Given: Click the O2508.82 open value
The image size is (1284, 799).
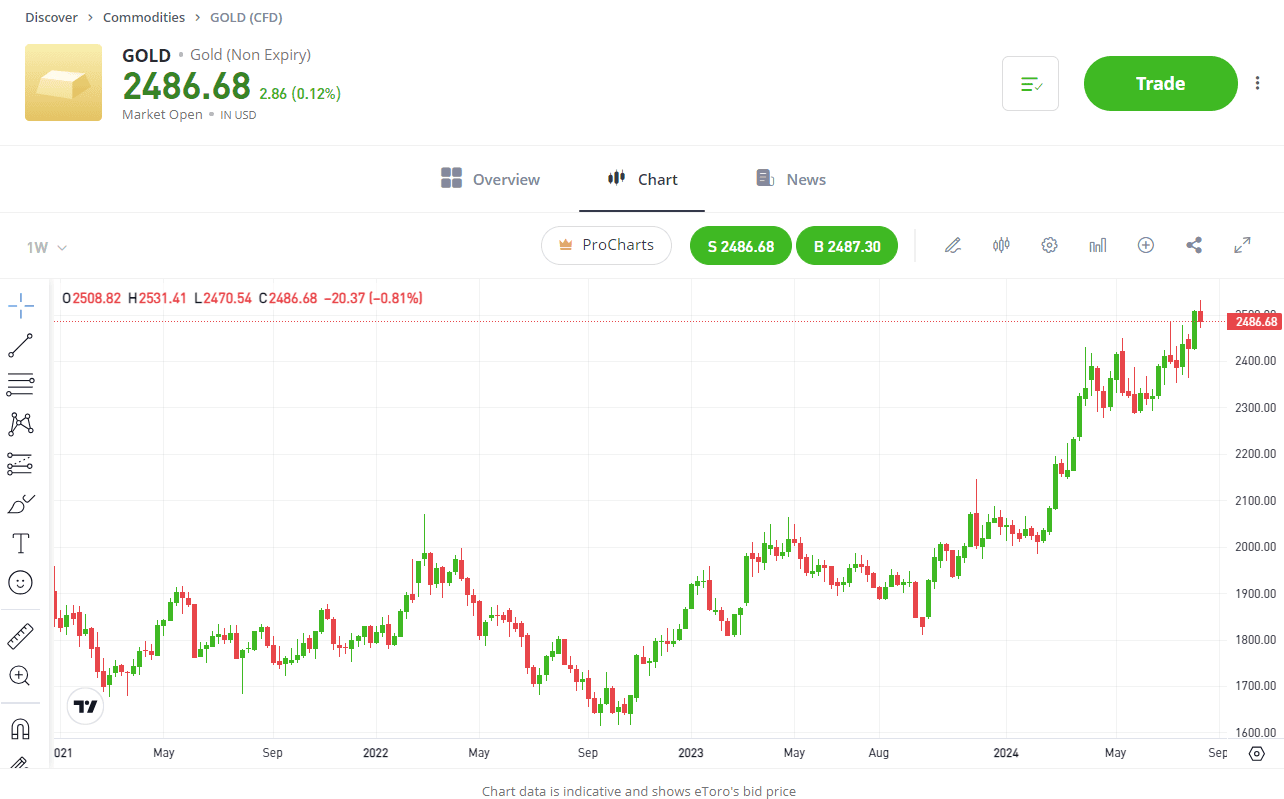Looking at the screenshot, I should (92, 298).
